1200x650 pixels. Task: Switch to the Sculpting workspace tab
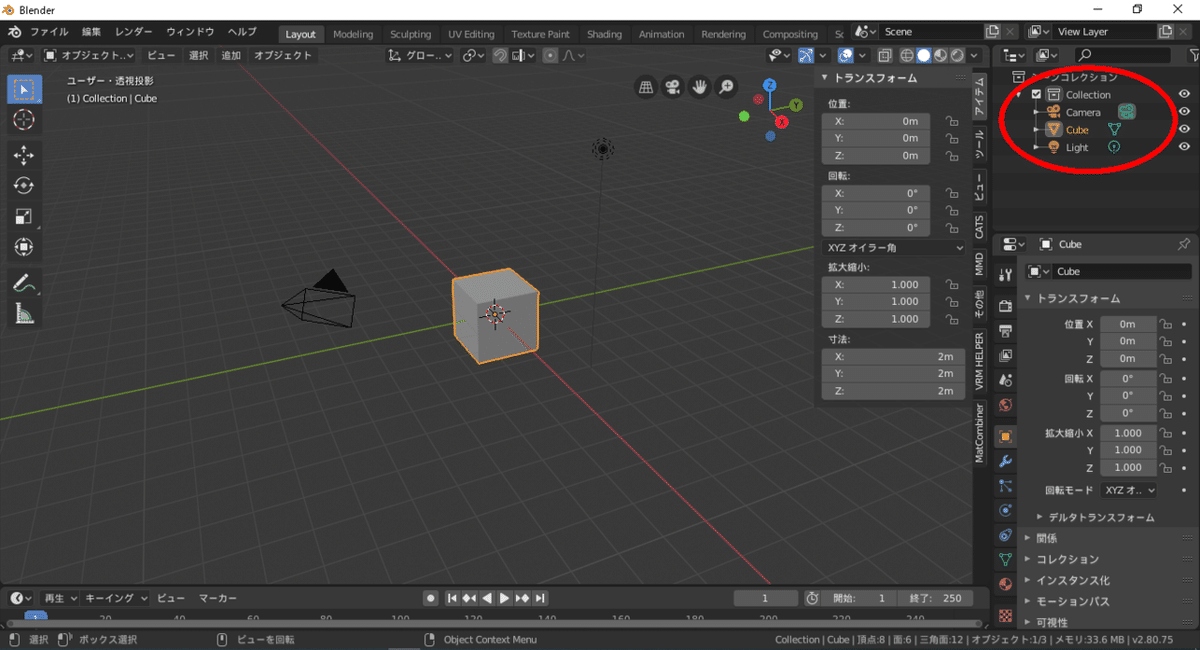pos(411,34)
